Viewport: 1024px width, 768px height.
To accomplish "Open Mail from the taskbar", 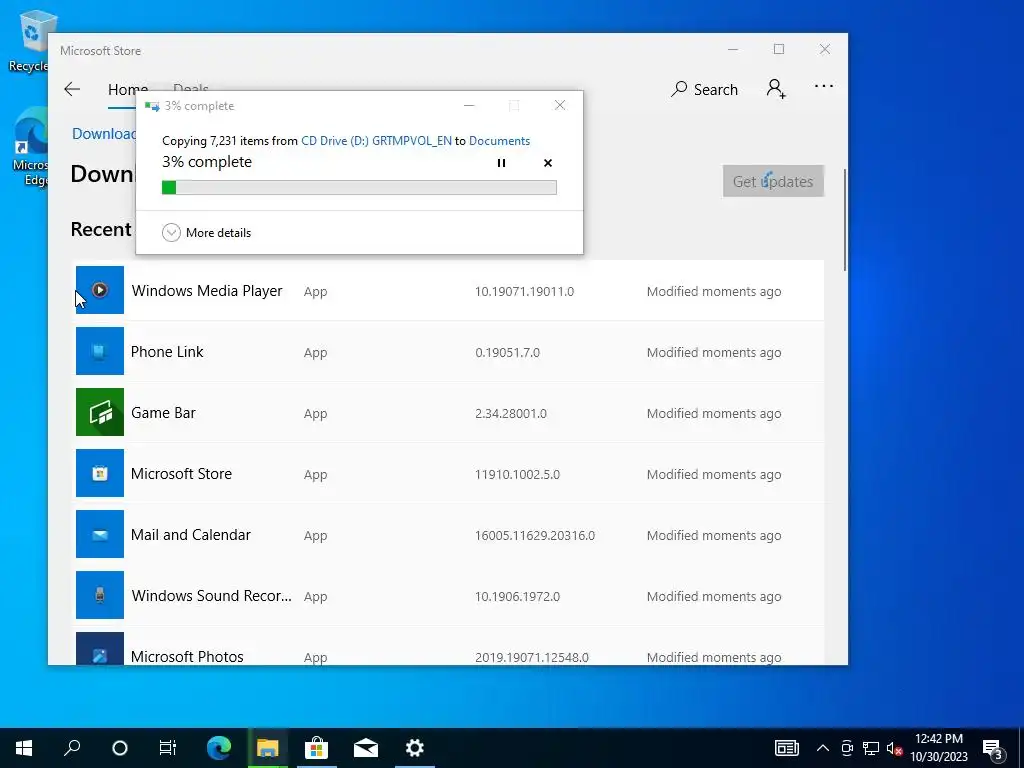I will (x=366, y=748).
